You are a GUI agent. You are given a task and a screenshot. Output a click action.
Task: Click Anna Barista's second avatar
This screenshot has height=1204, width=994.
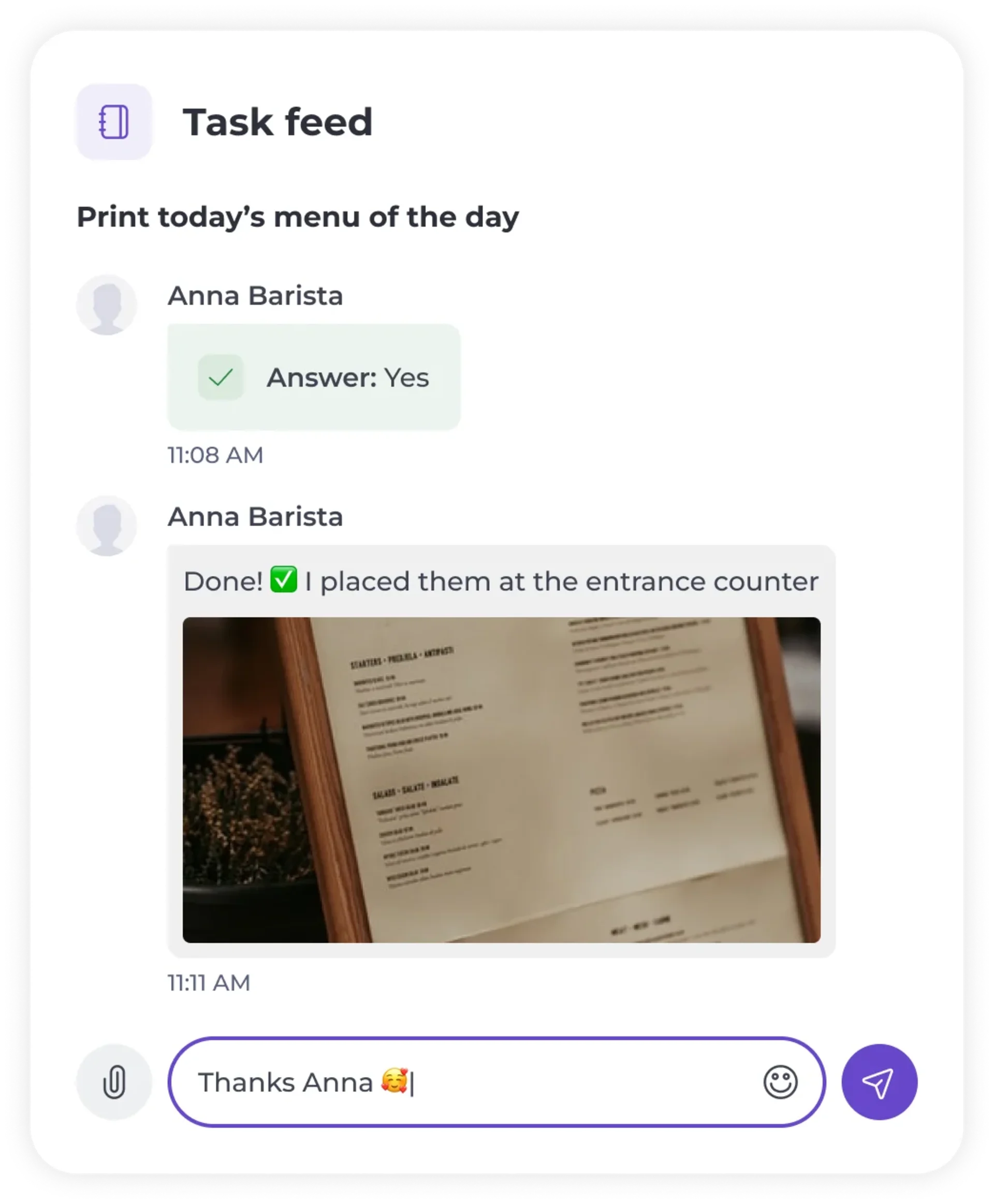[x=107, y=525]
